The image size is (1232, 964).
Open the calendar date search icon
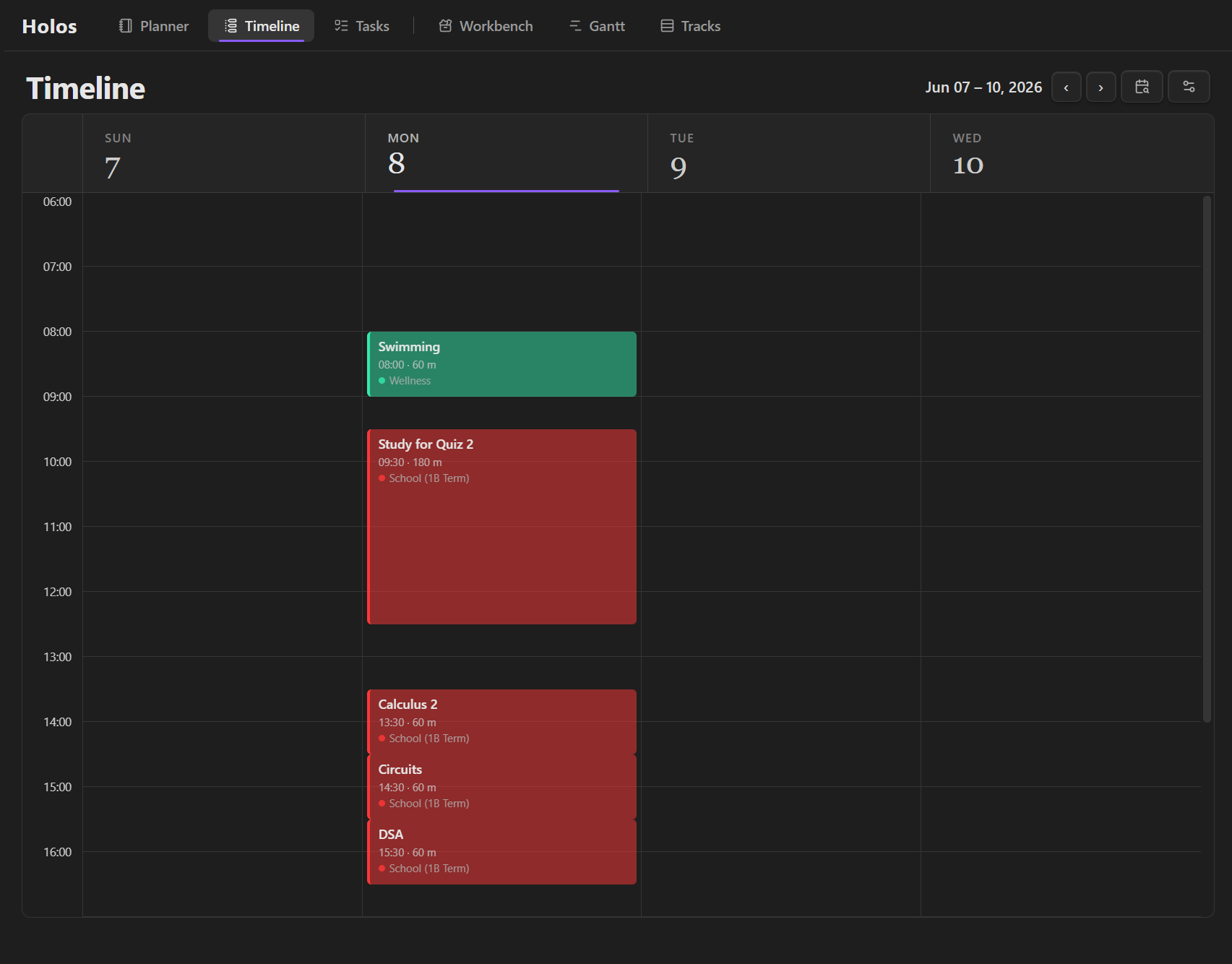[x=1142, y=87]
